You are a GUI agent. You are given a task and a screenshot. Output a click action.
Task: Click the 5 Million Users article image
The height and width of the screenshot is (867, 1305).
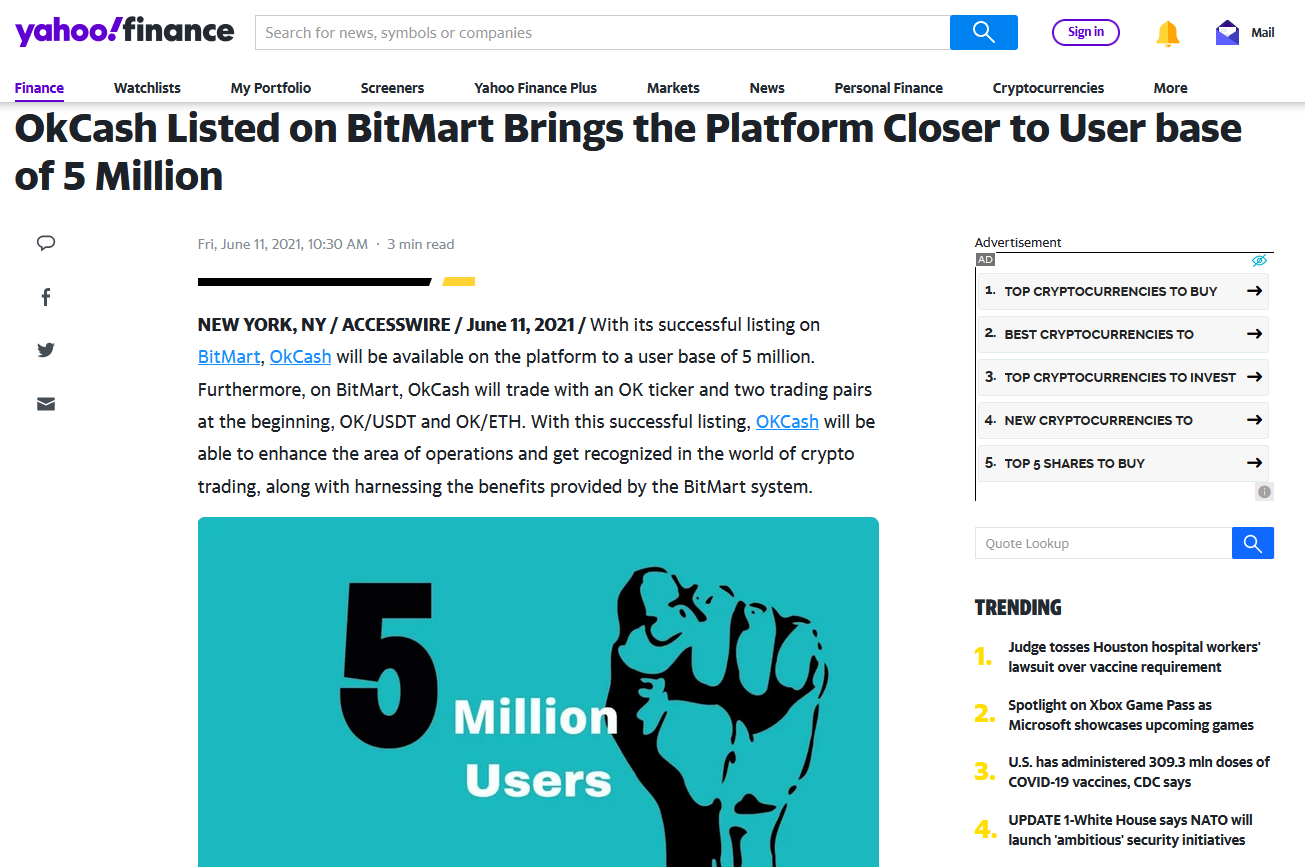538,692
